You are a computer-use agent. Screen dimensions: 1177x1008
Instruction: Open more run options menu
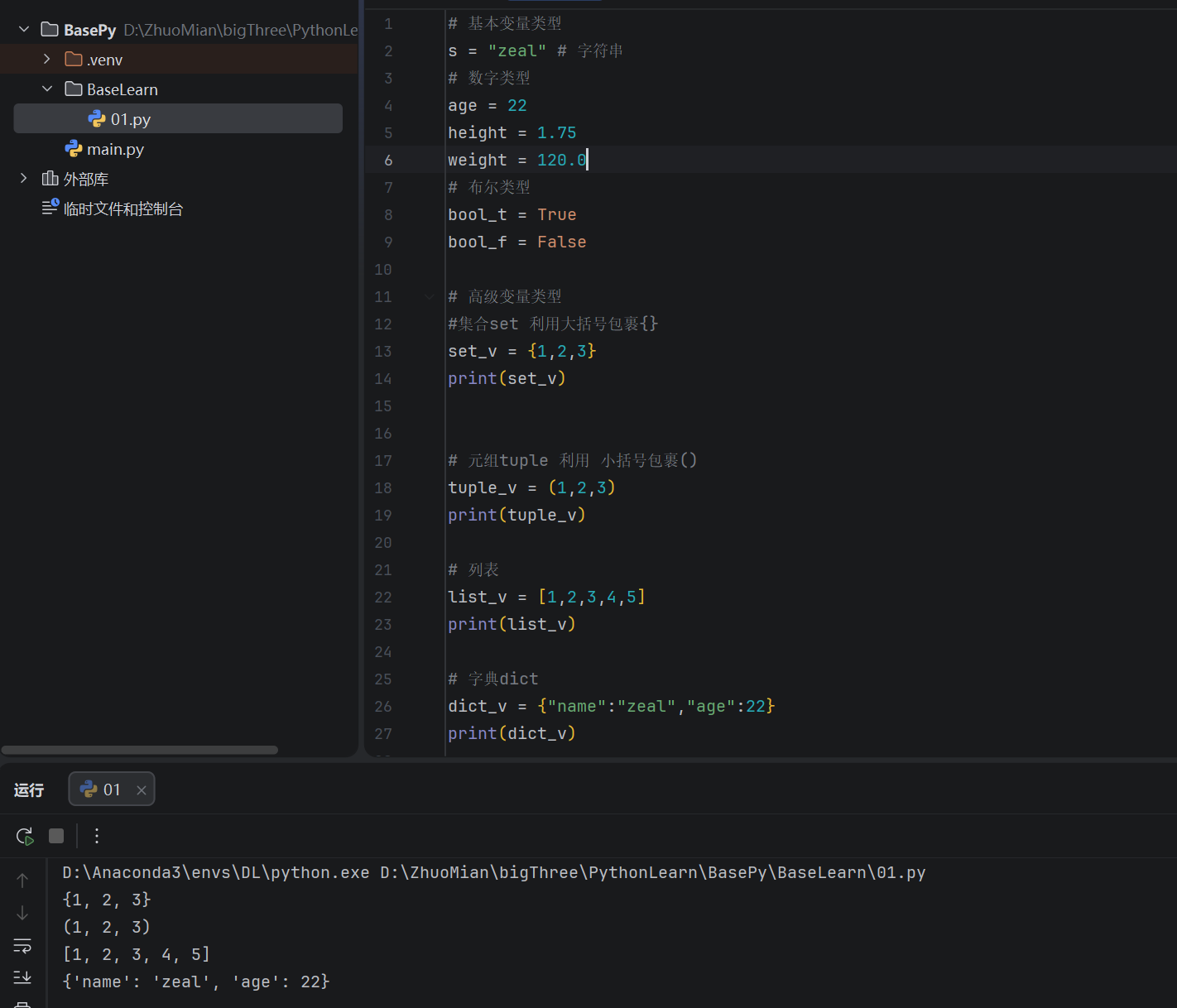pos(97,836)
